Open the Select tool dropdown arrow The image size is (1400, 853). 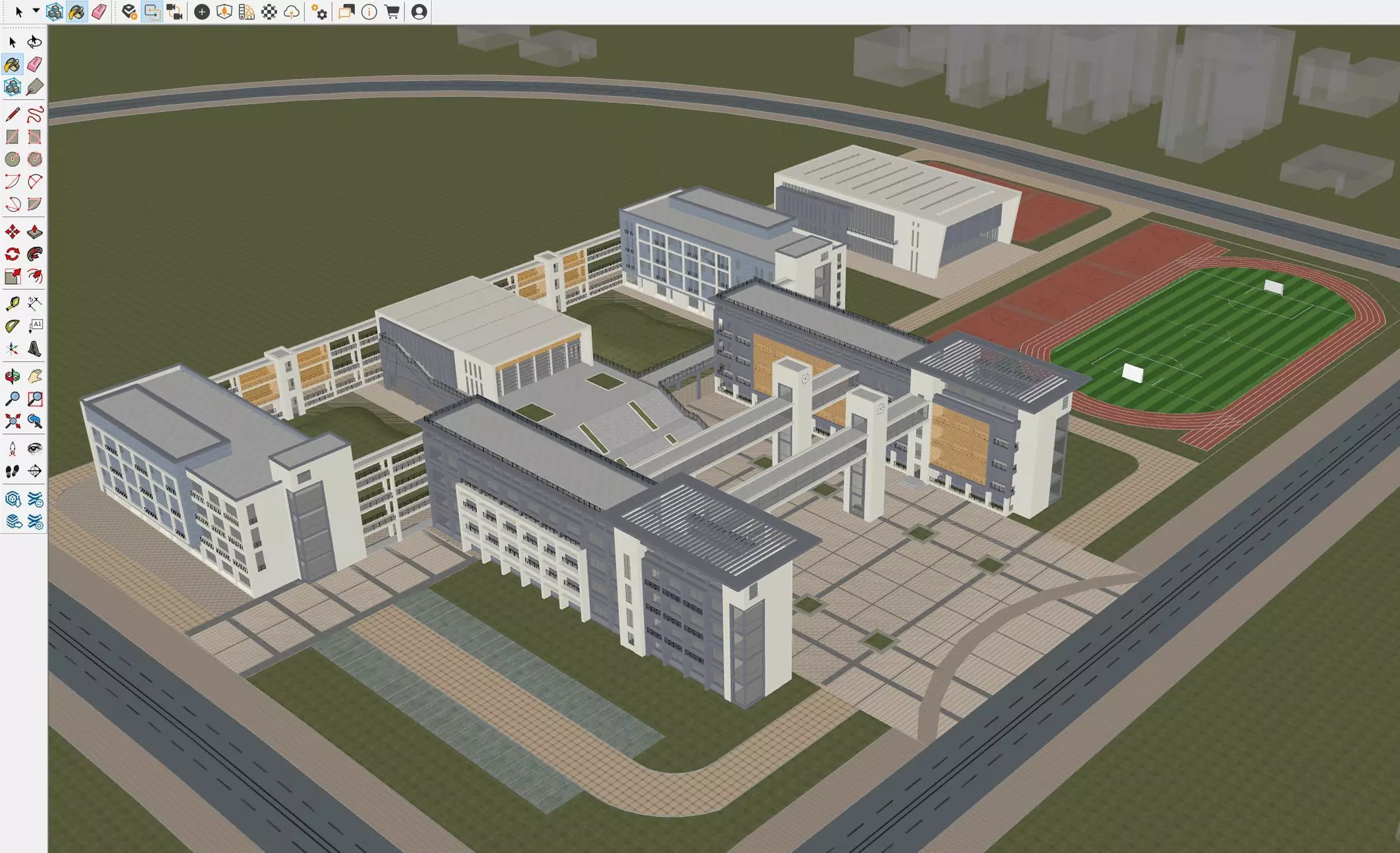(36, 11)
